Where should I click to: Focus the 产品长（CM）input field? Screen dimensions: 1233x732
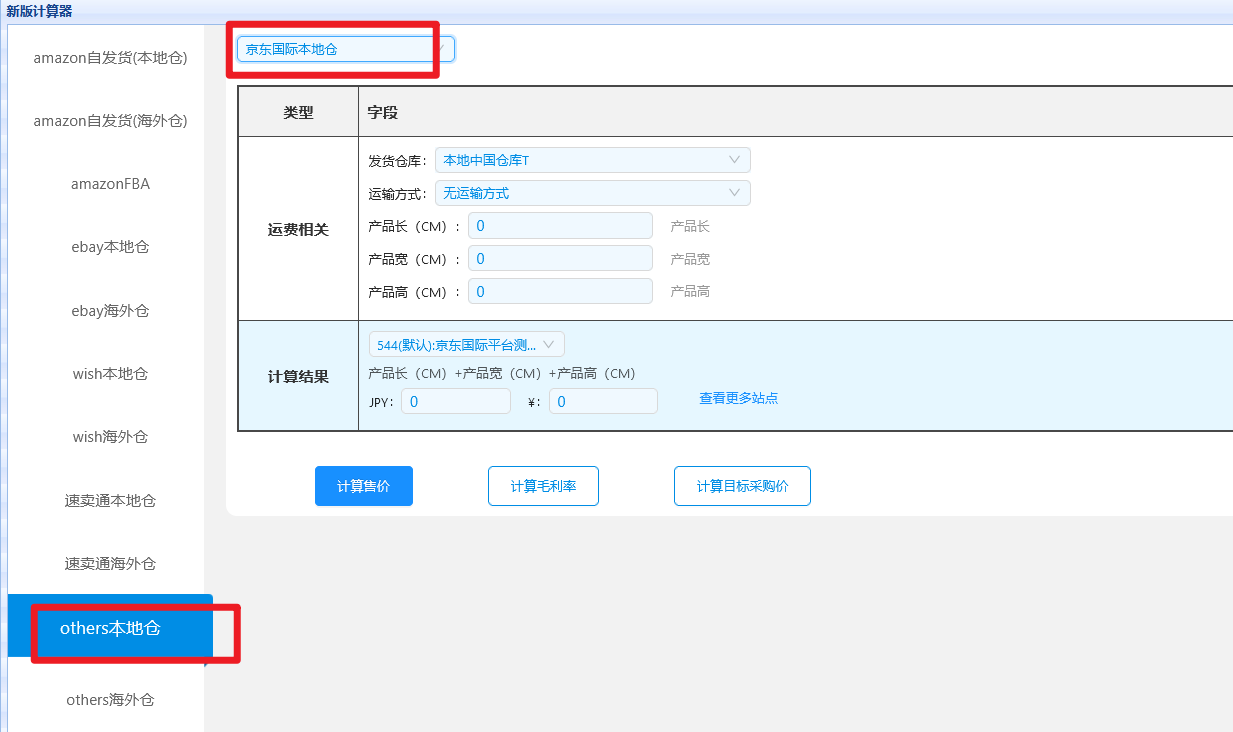[x=560, y=226]
